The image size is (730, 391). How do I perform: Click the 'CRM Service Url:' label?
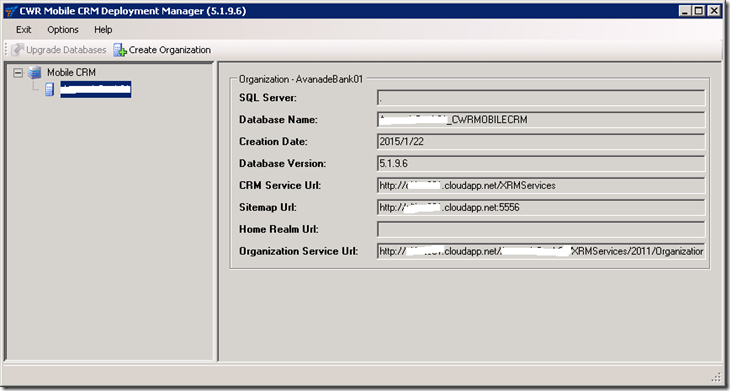pyautogui.click(x=280, y=185)
